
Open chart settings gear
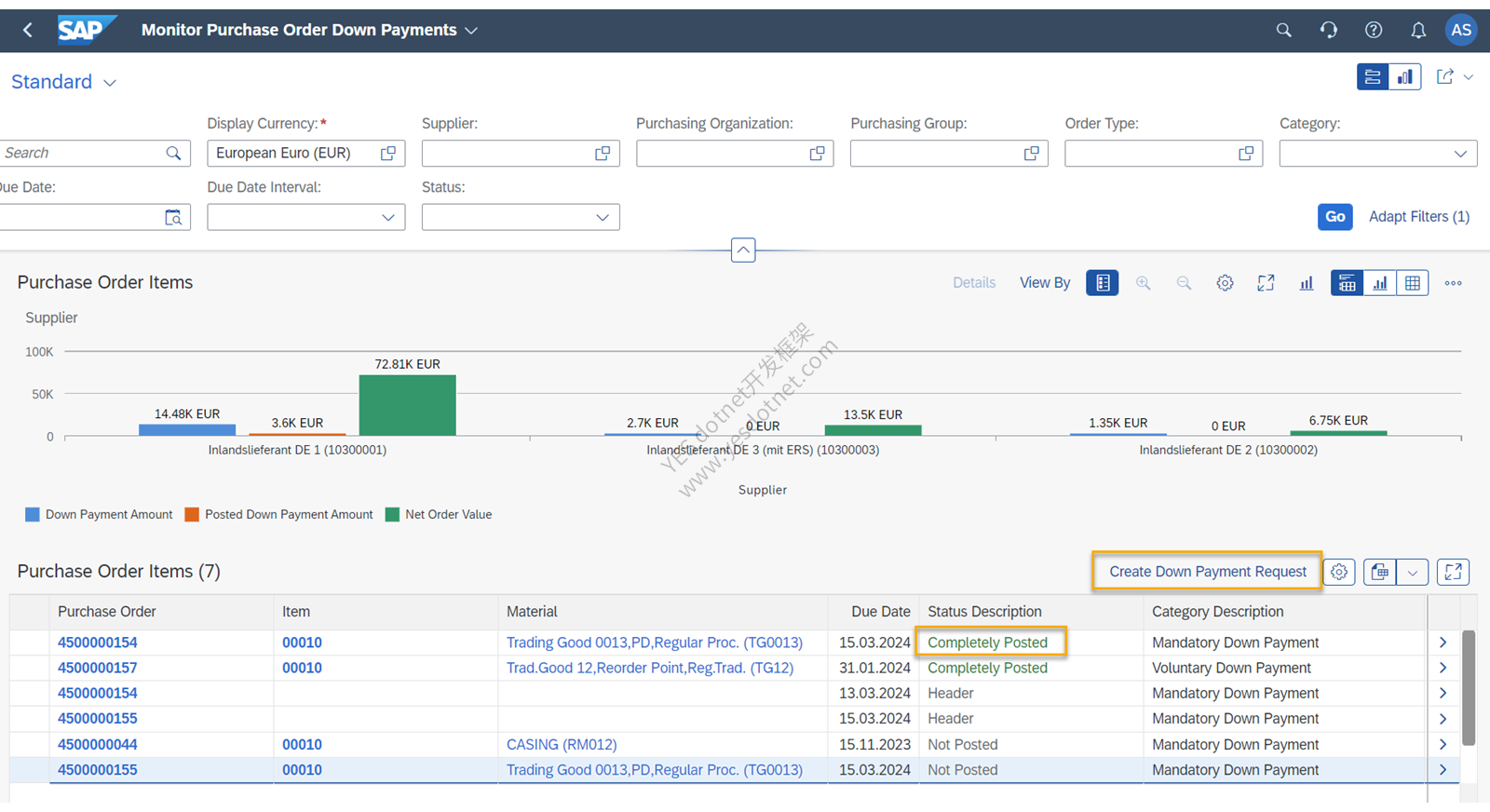point(1225,283)
